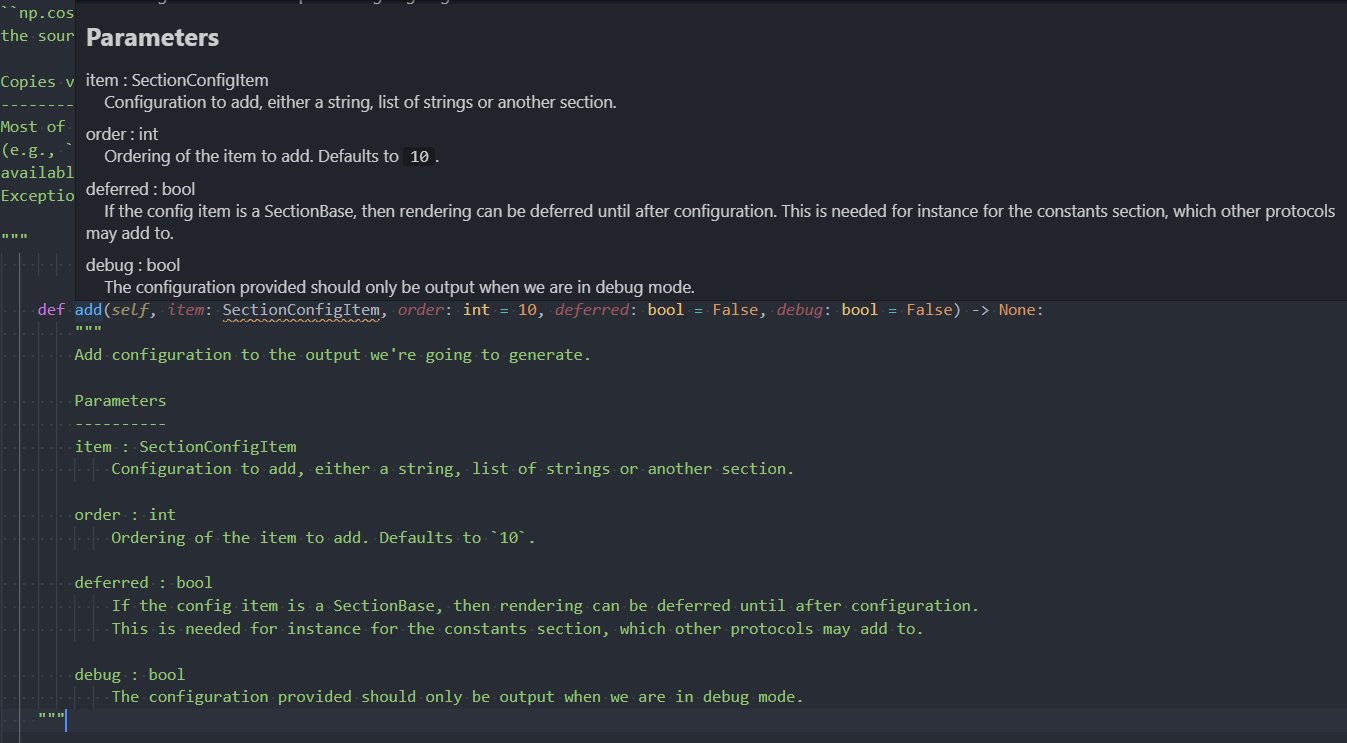
Task: Click the inline code 10 in hover popup
Action: 418,156
